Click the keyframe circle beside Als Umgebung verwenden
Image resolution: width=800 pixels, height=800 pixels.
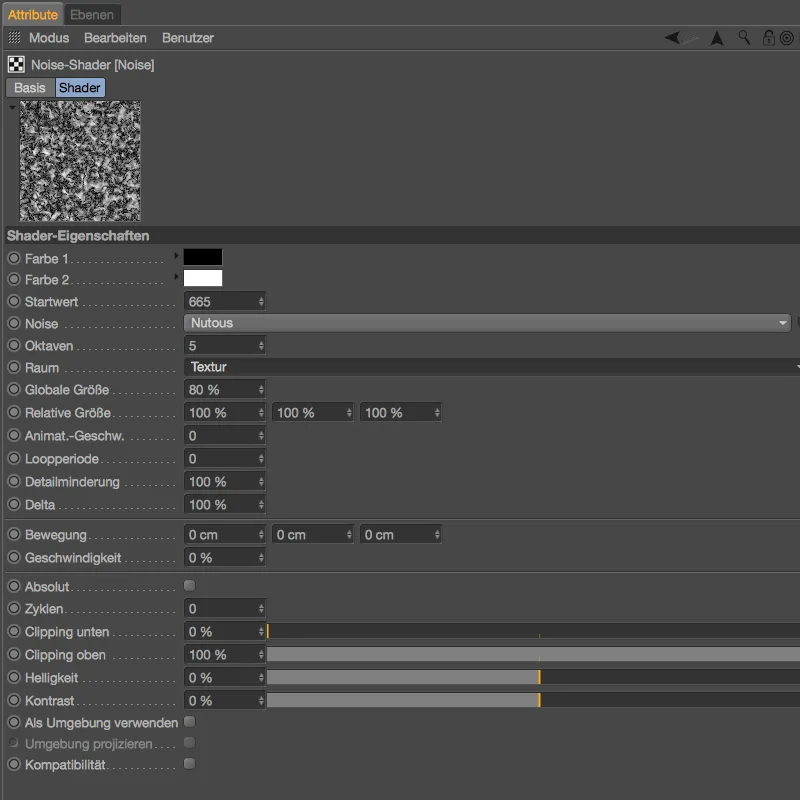pos(14,722)
